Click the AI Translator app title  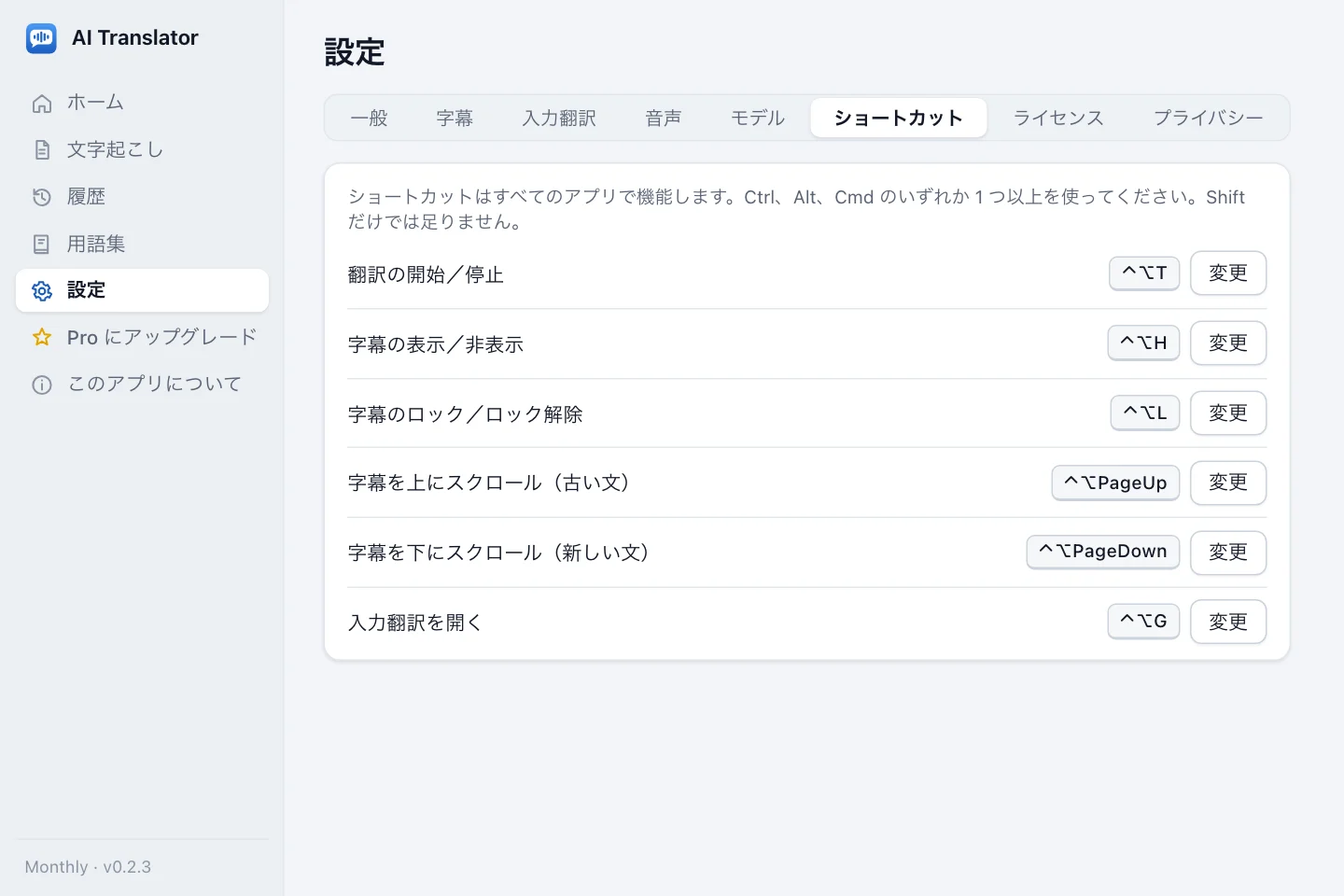(x=135, y=38)
